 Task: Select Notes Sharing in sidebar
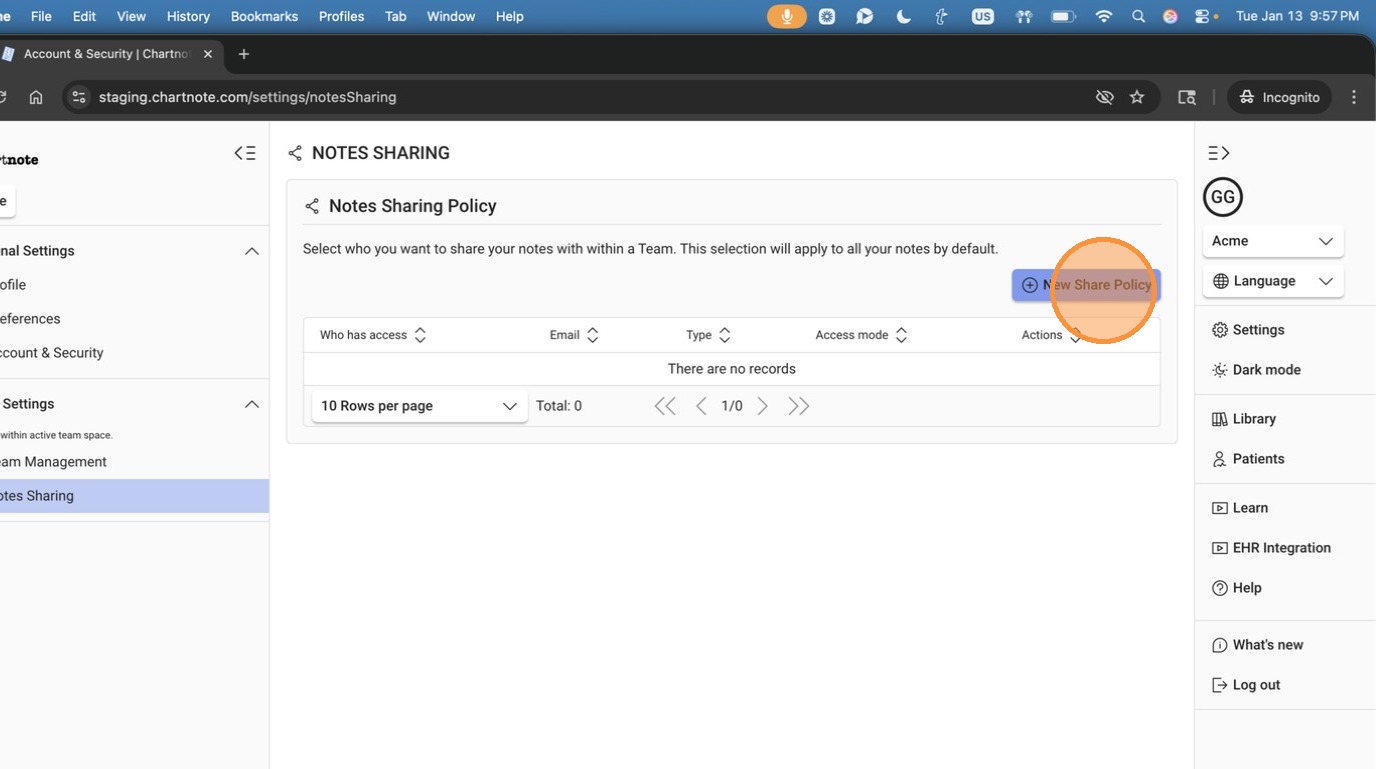(x=134, y=496)
